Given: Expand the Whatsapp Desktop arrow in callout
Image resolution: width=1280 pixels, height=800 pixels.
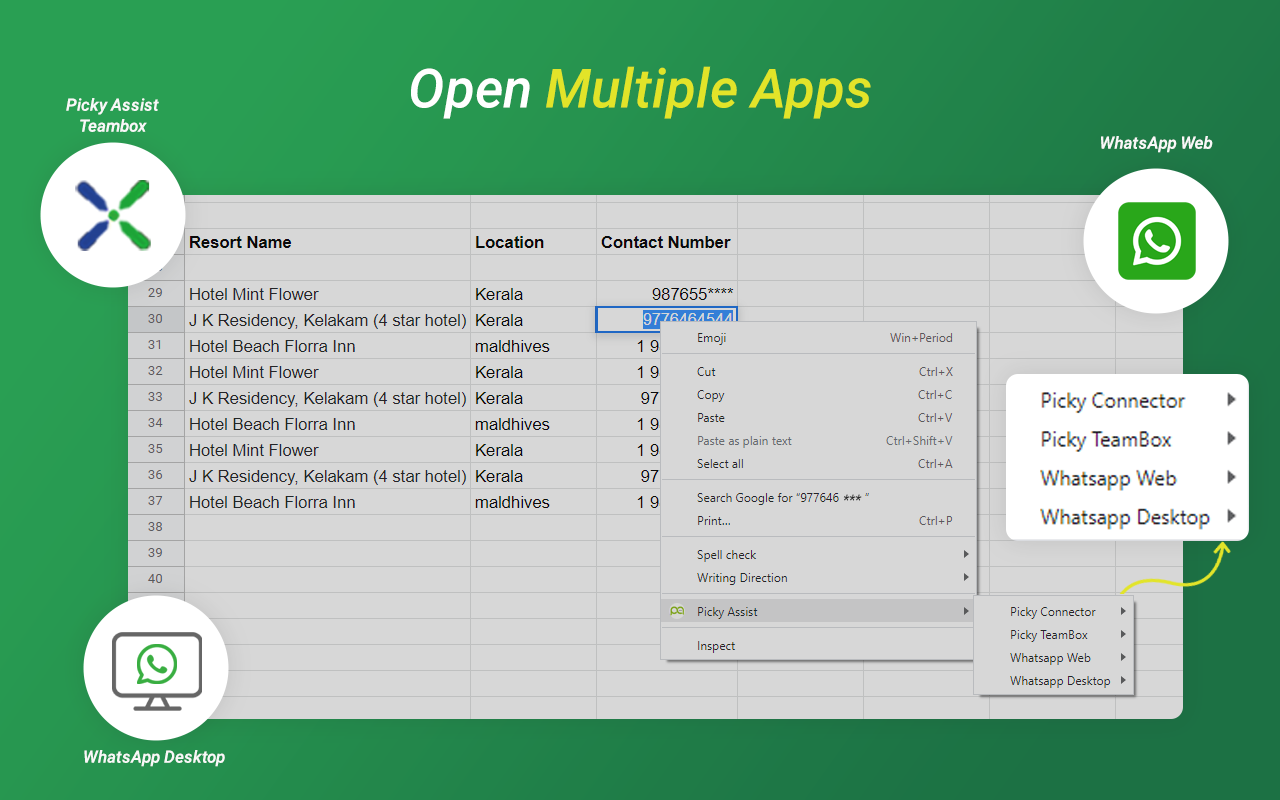Looking at the screenshot, I should click(x=1231, y=517).
